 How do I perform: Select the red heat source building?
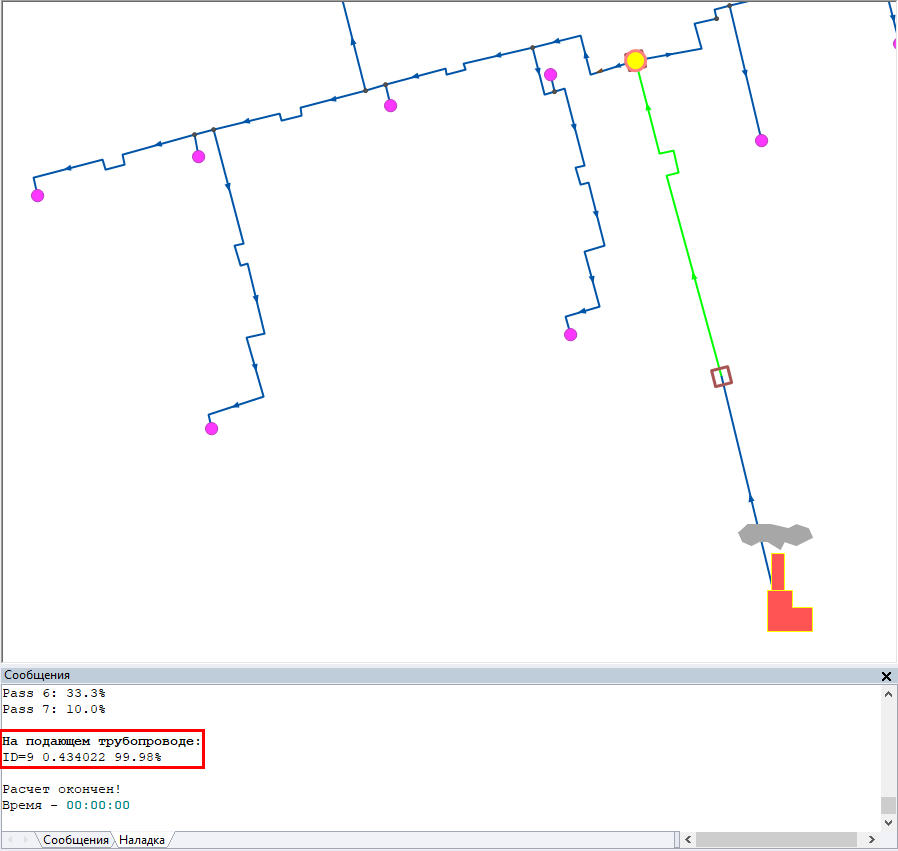(x=787, y=610)
